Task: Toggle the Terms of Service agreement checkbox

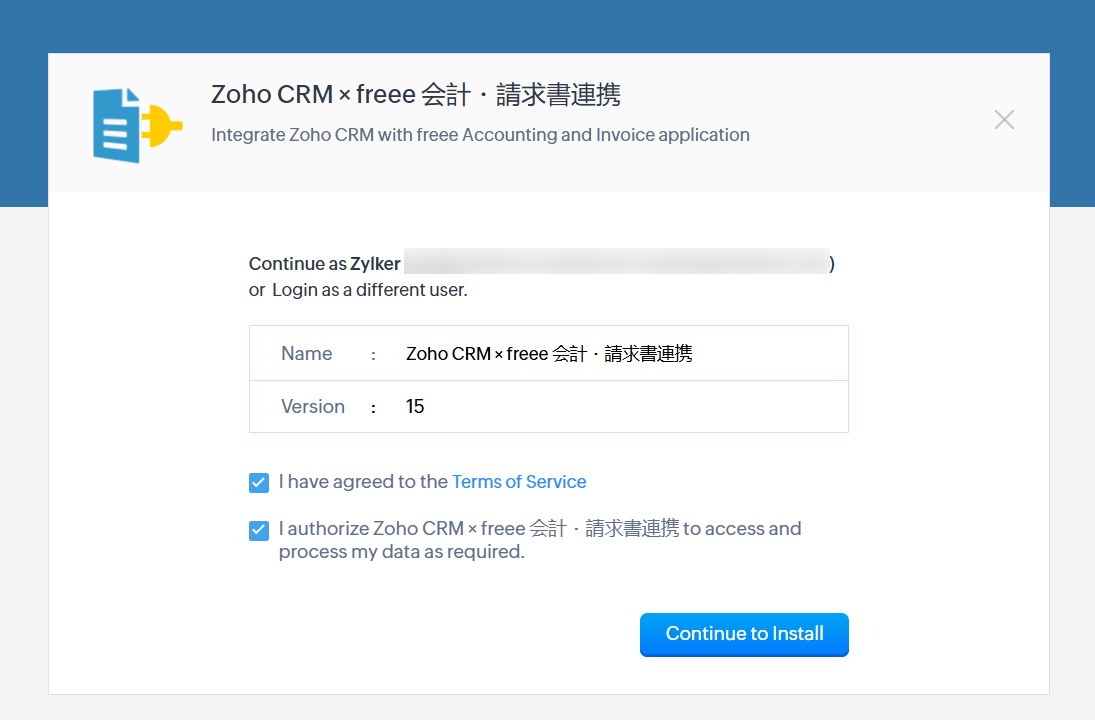Action: click(x=259, y=483)
